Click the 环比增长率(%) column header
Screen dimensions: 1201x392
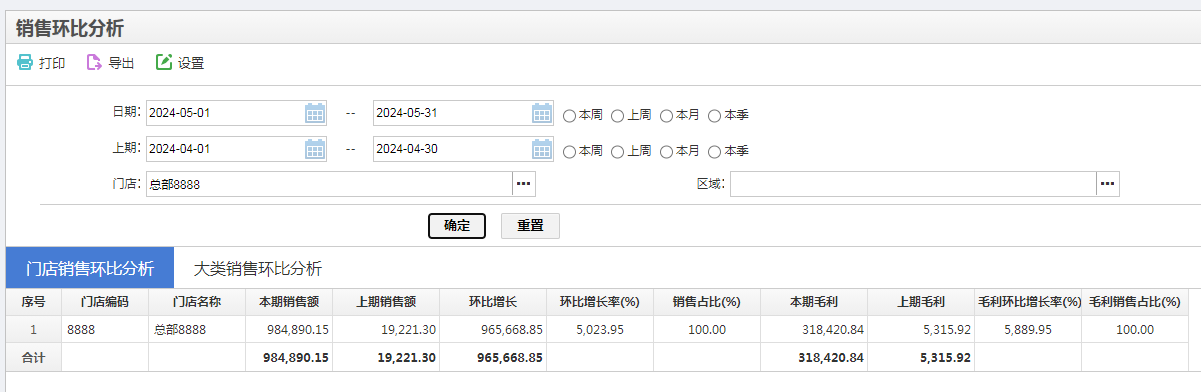600,302
